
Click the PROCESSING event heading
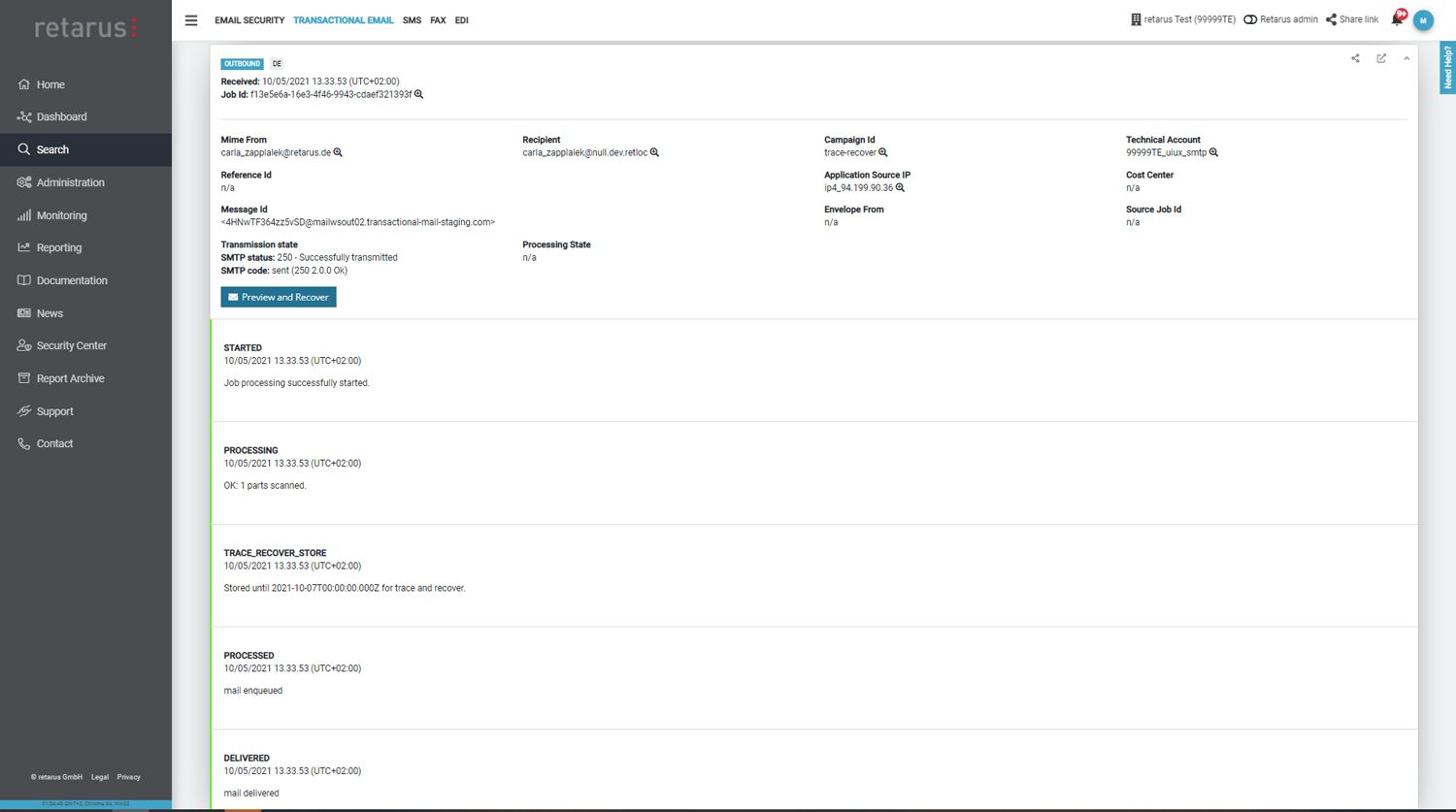250,450
